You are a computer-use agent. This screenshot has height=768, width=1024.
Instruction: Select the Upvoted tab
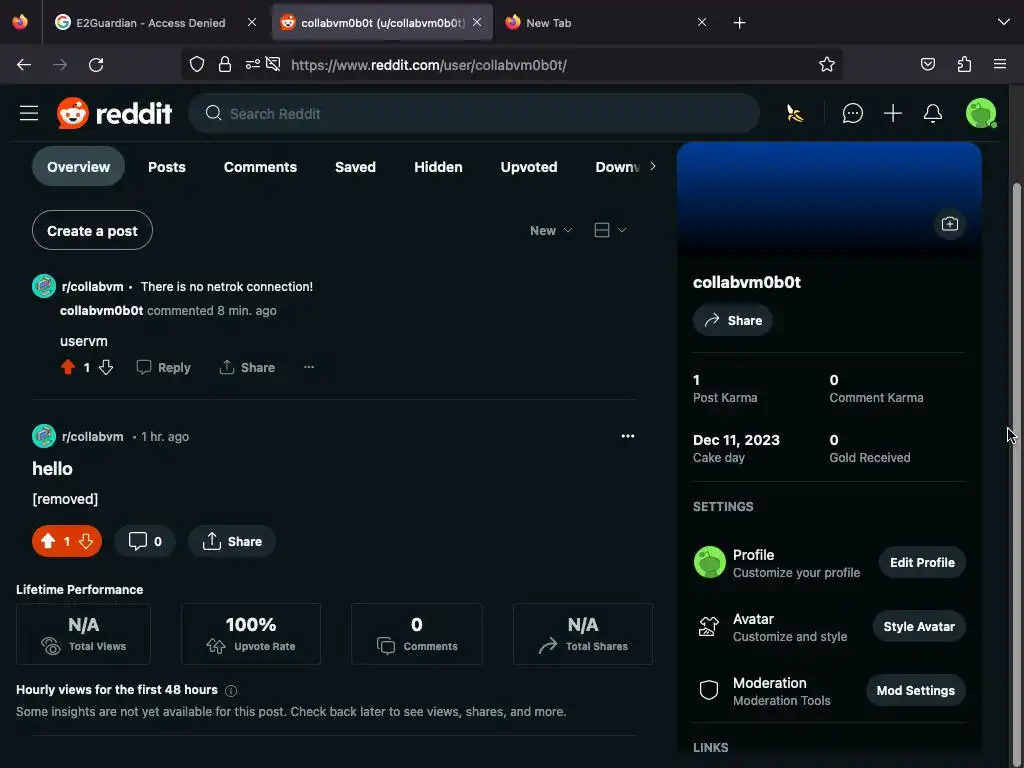tap(529, 167)
